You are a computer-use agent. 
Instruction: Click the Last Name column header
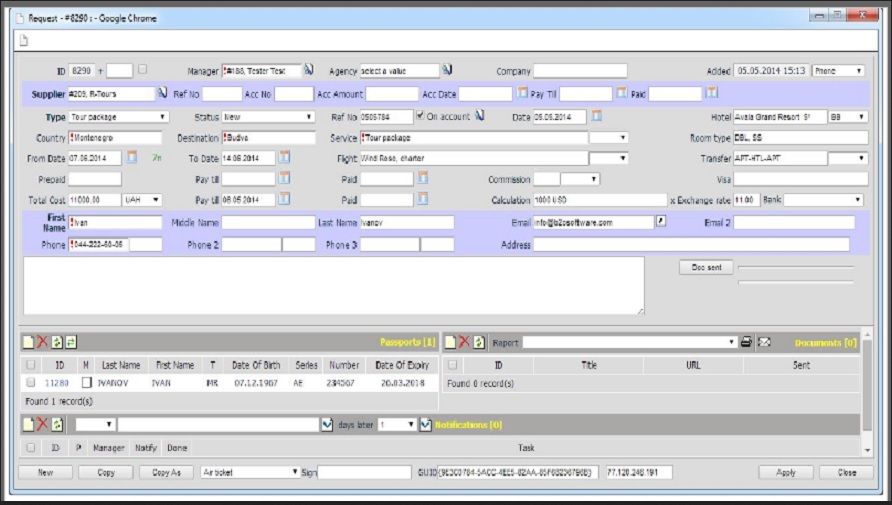tap(121, 366)
